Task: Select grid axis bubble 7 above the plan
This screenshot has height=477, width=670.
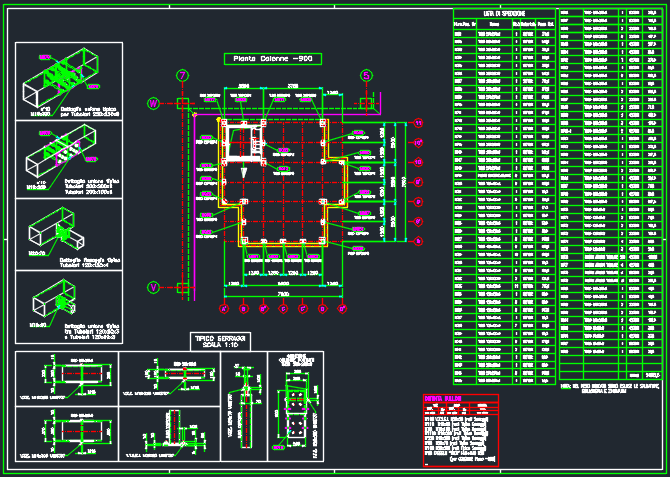Action: tap(182, 75)
